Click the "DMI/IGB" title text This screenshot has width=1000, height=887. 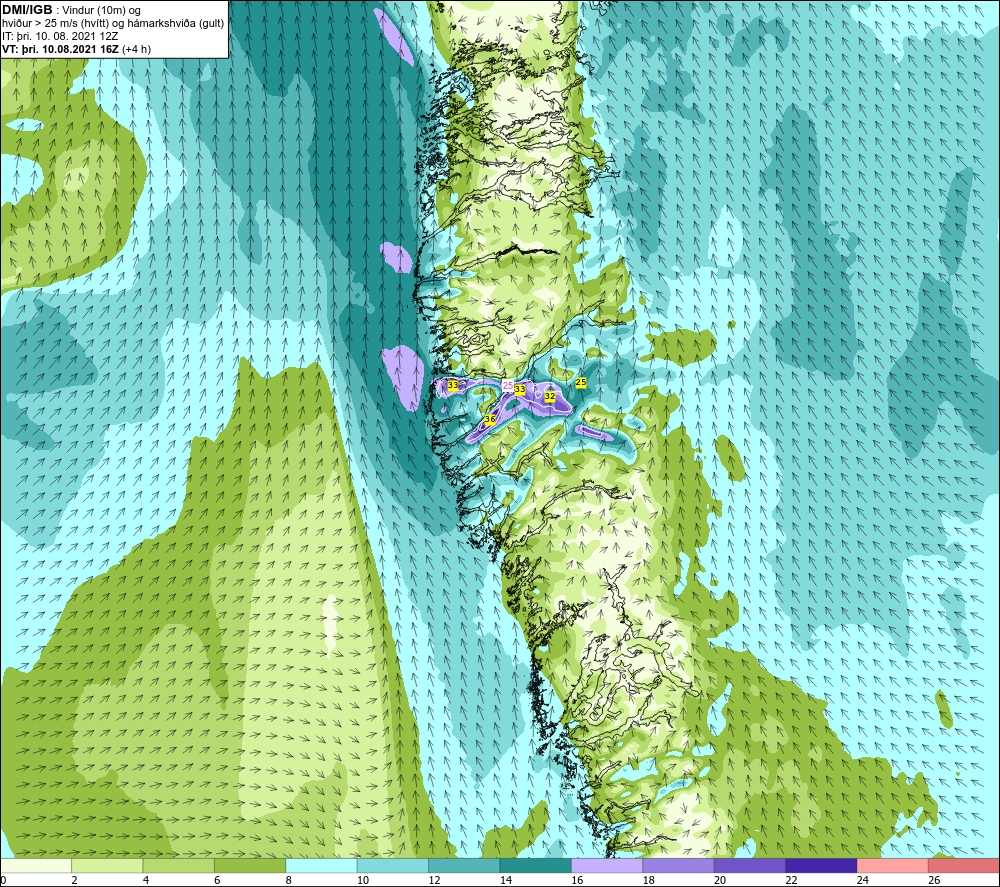tap(27, 10)
